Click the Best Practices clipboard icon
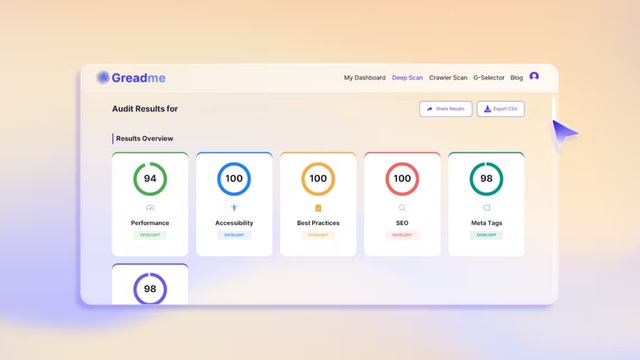The width and height of the screenshot is (640, 360). [318, 208]
